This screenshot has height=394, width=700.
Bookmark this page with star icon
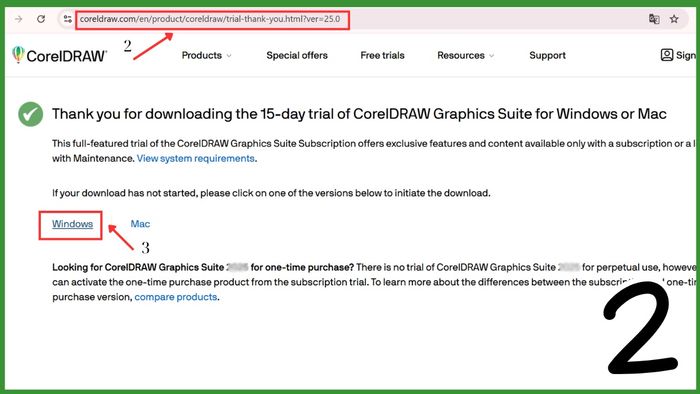pos(674,19)
